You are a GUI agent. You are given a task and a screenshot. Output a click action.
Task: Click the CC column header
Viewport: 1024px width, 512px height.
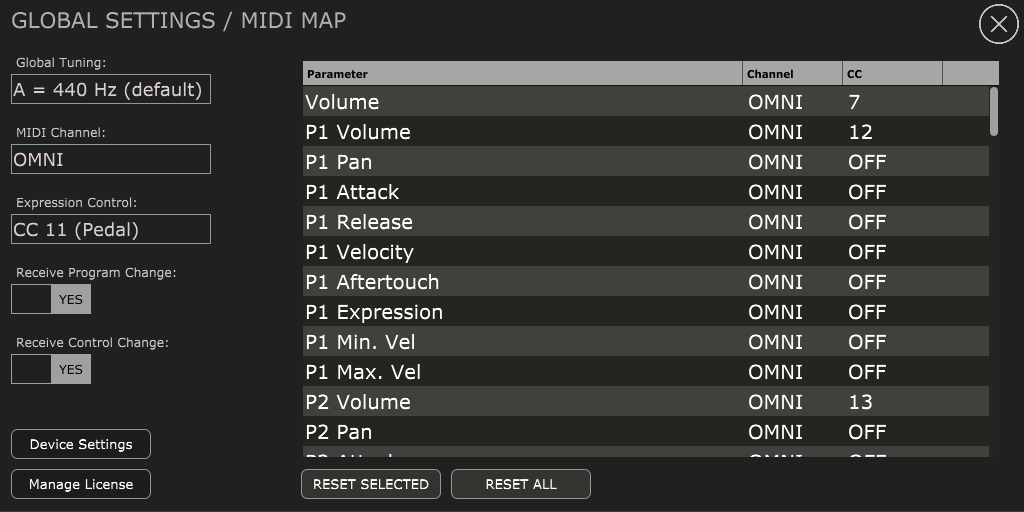tap(893, 74)
